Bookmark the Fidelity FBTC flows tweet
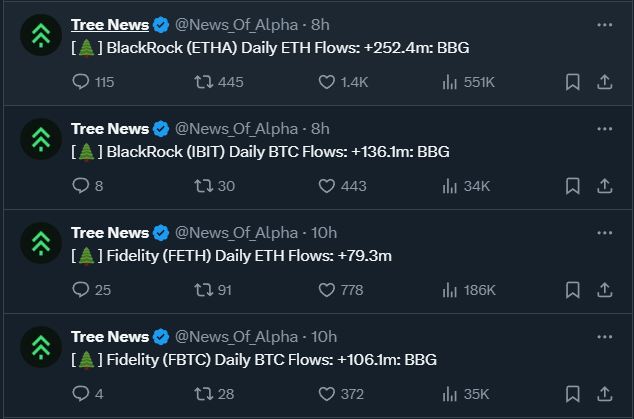Screen dimensions: 634x419 573,394
